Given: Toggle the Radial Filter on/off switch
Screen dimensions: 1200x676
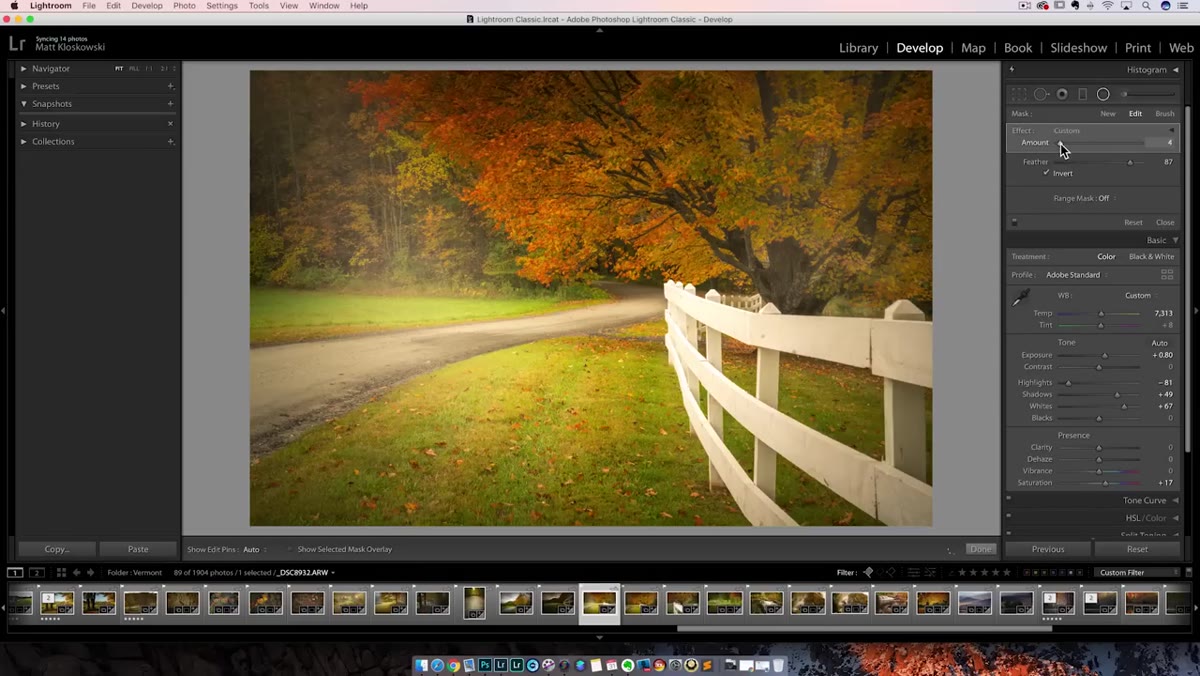Looking at the screenshot, I should 1014,222.
